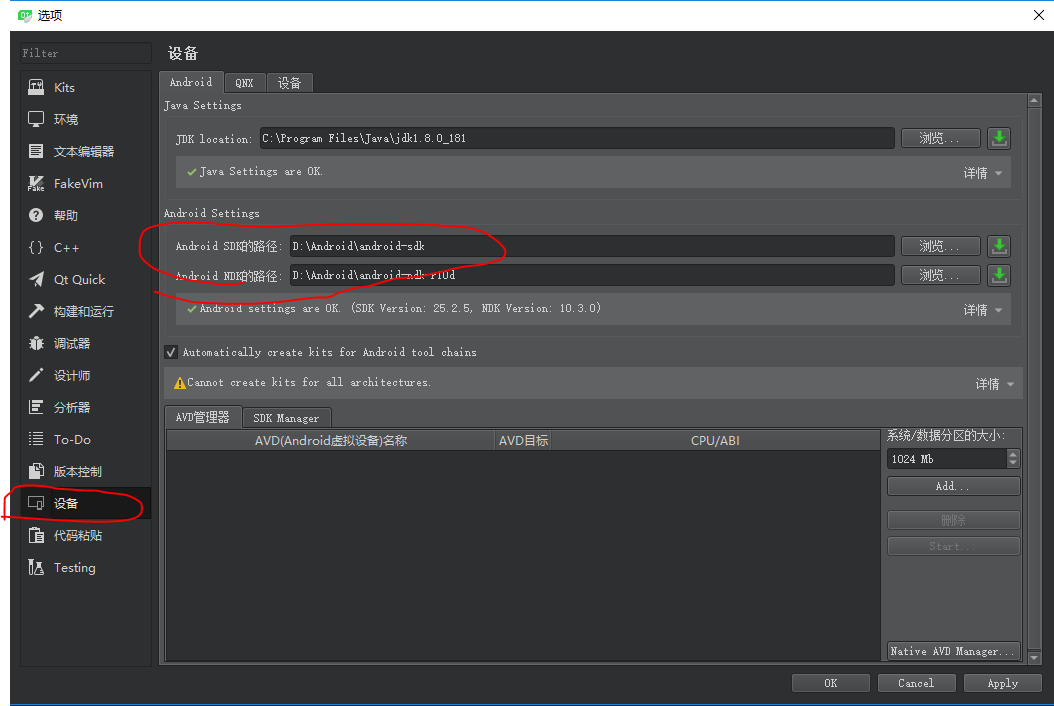Switch to the QNX tab
Image resolution: width=1054 pixels, height=706 pixels.
point(244,82)
